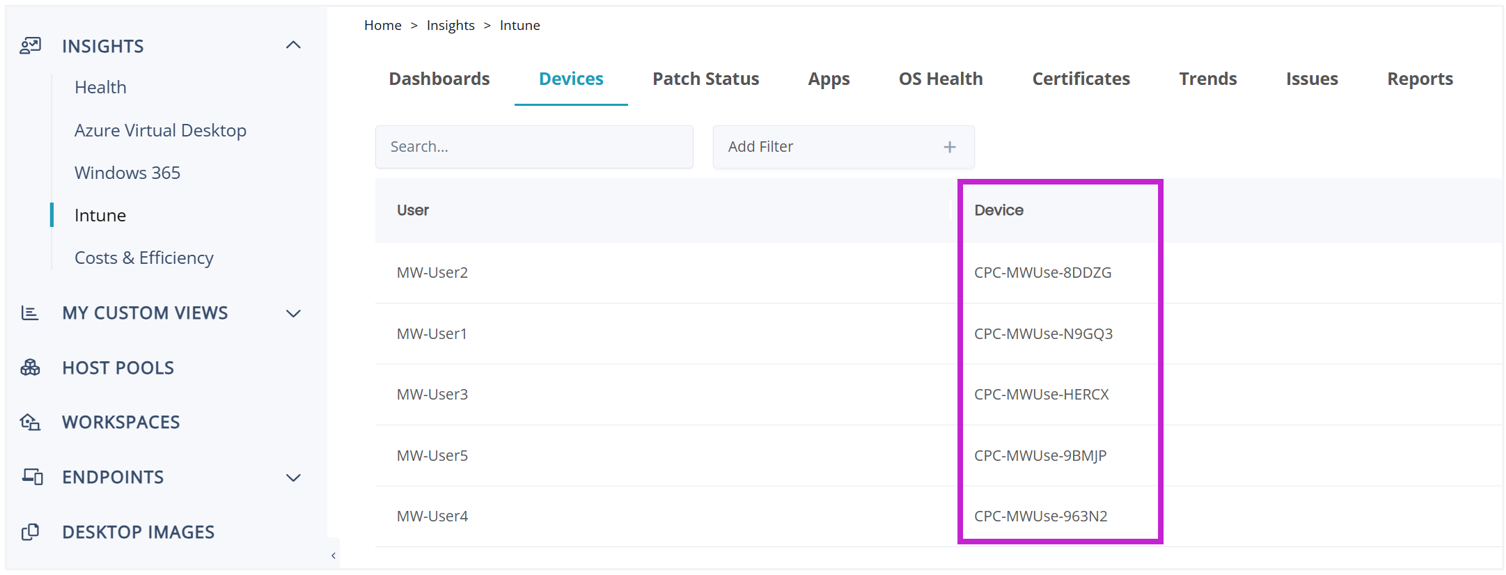Screen dimensions: 1506x575
Task: Collapse the Insights section chevron
Action: pos(293,46)
